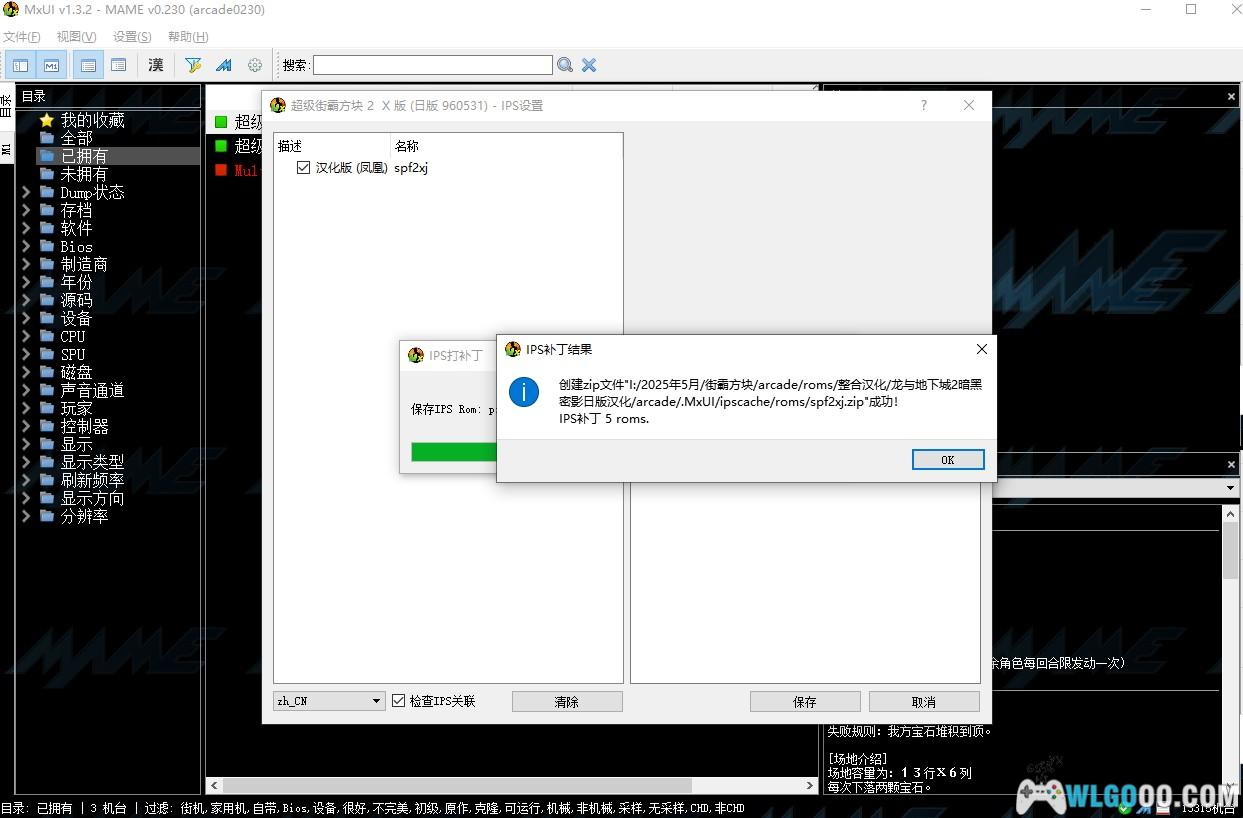
Task: Expand the CPU tree node
Action: 26,336
